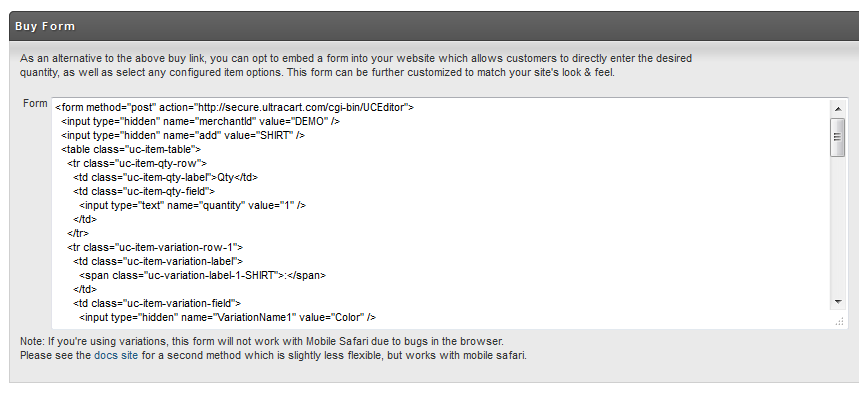Click the textarea resize grip handle
This screenshot has height=393, width=859.
pyautogui.click(x=839, y=322)
